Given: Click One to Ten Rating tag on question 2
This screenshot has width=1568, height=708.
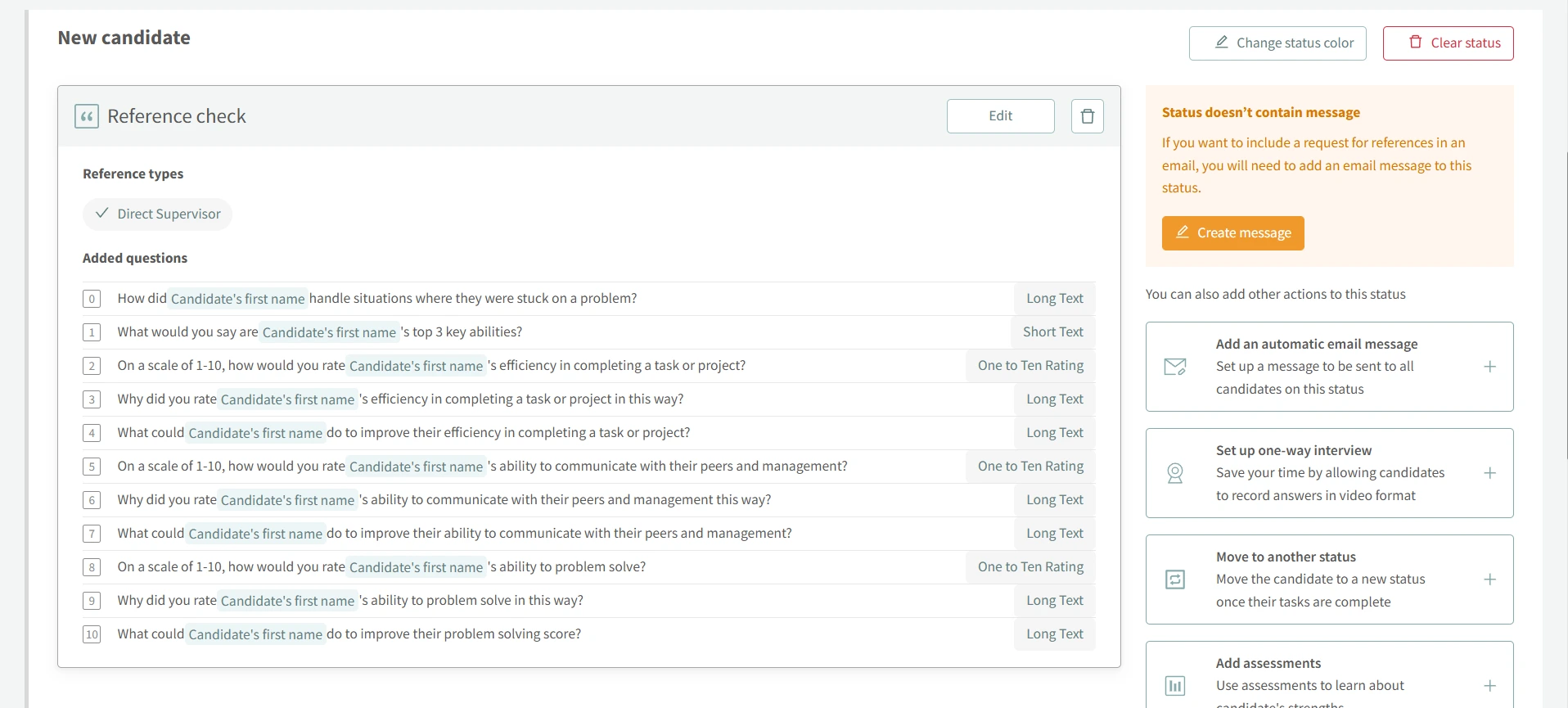Looking at the screenshot, I should click(x=1030, y=366).
